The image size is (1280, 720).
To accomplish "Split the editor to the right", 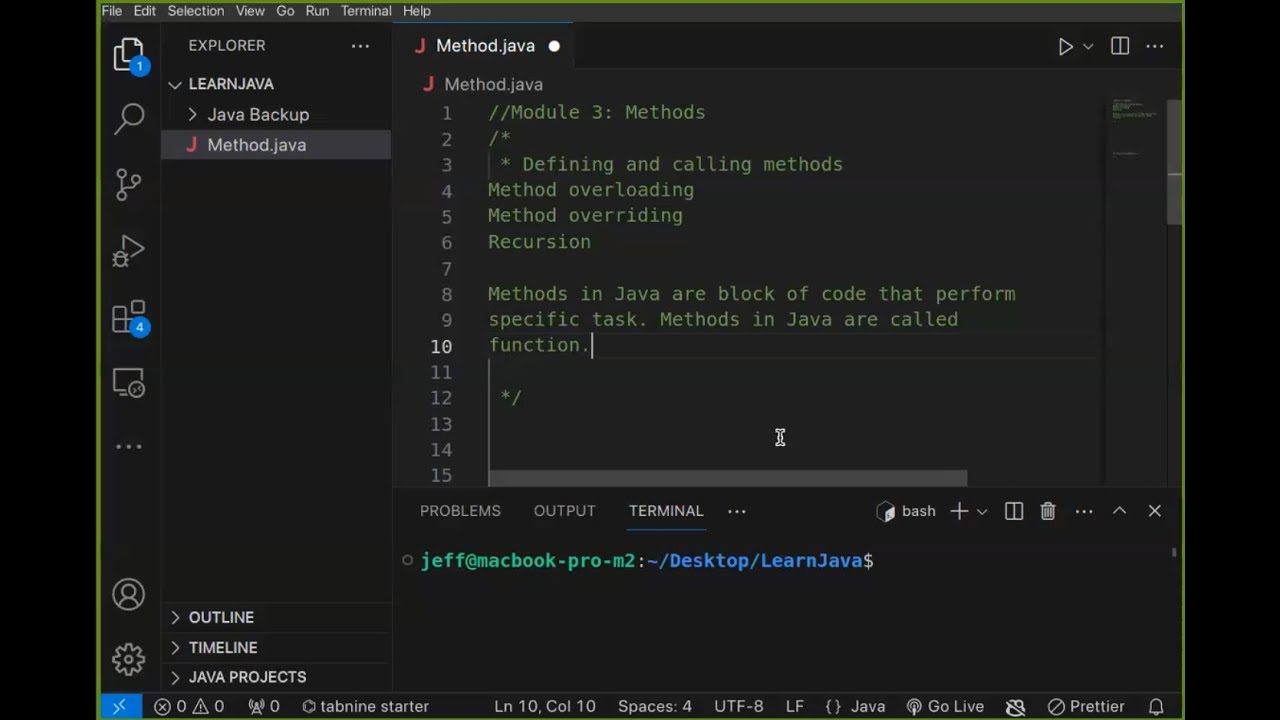I will [1120, 46].
